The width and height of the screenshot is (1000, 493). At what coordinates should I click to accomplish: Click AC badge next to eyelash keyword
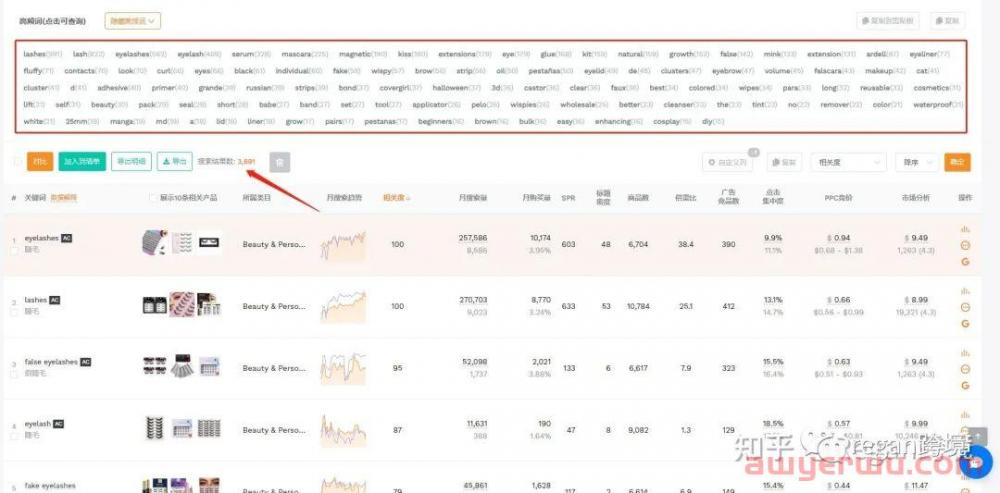[x=59, y=423]
